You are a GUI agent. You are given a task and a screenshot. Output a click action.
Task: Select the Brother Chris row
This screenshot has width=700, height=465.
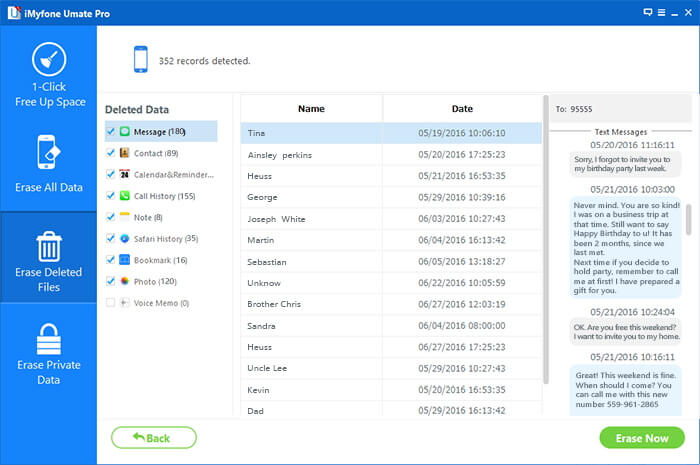(391, 304)
